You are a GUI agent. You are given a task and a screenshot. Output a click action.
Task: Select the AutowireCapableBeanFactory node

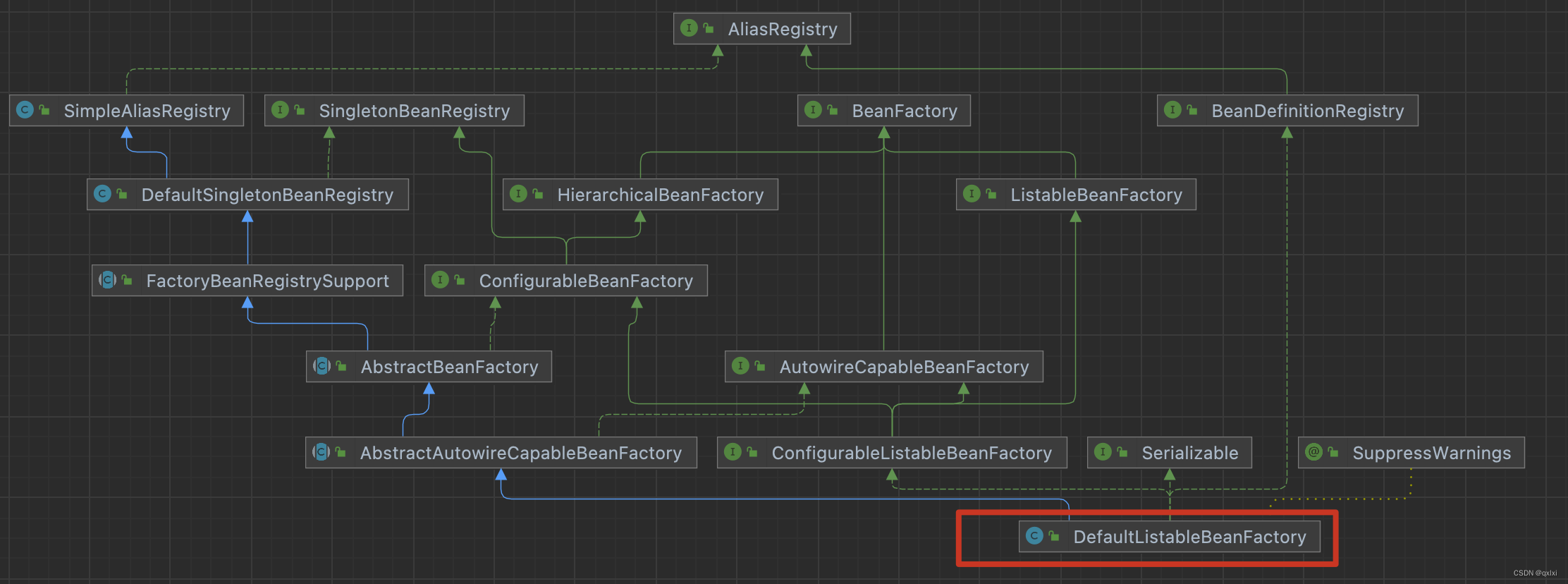point(883,367)
